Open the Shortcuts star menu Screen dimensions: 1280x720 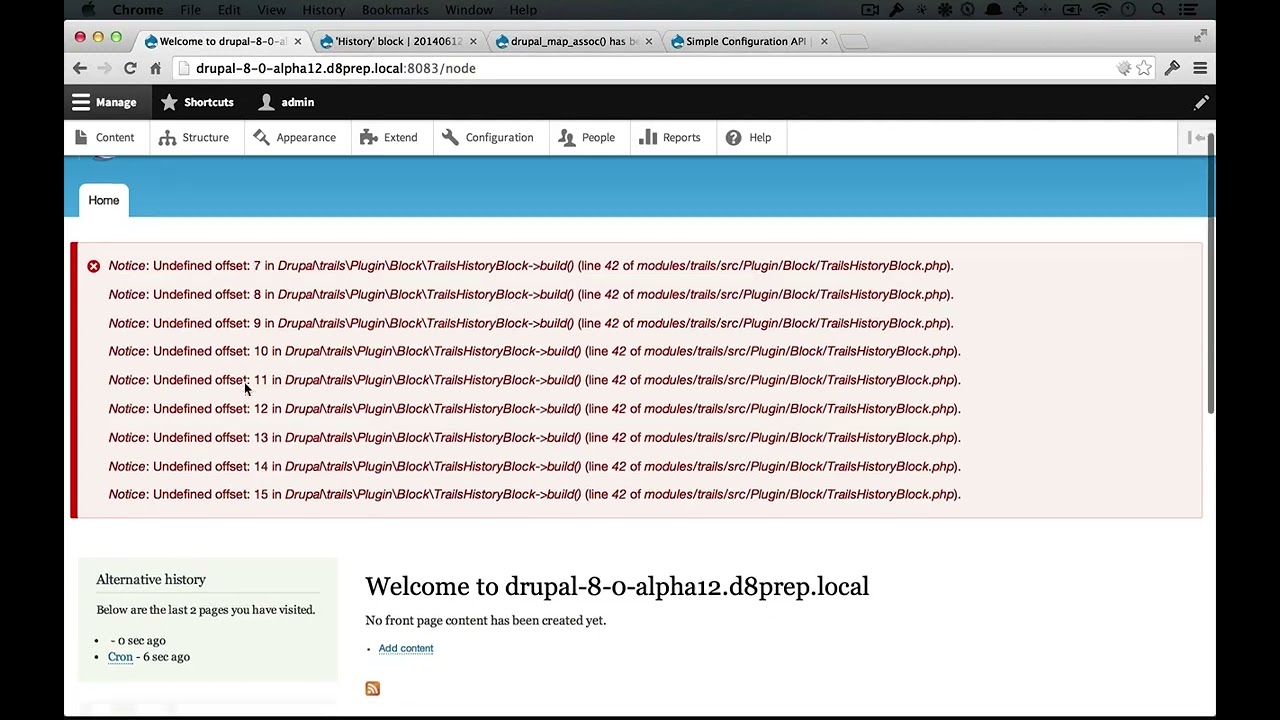coord(197,102)
